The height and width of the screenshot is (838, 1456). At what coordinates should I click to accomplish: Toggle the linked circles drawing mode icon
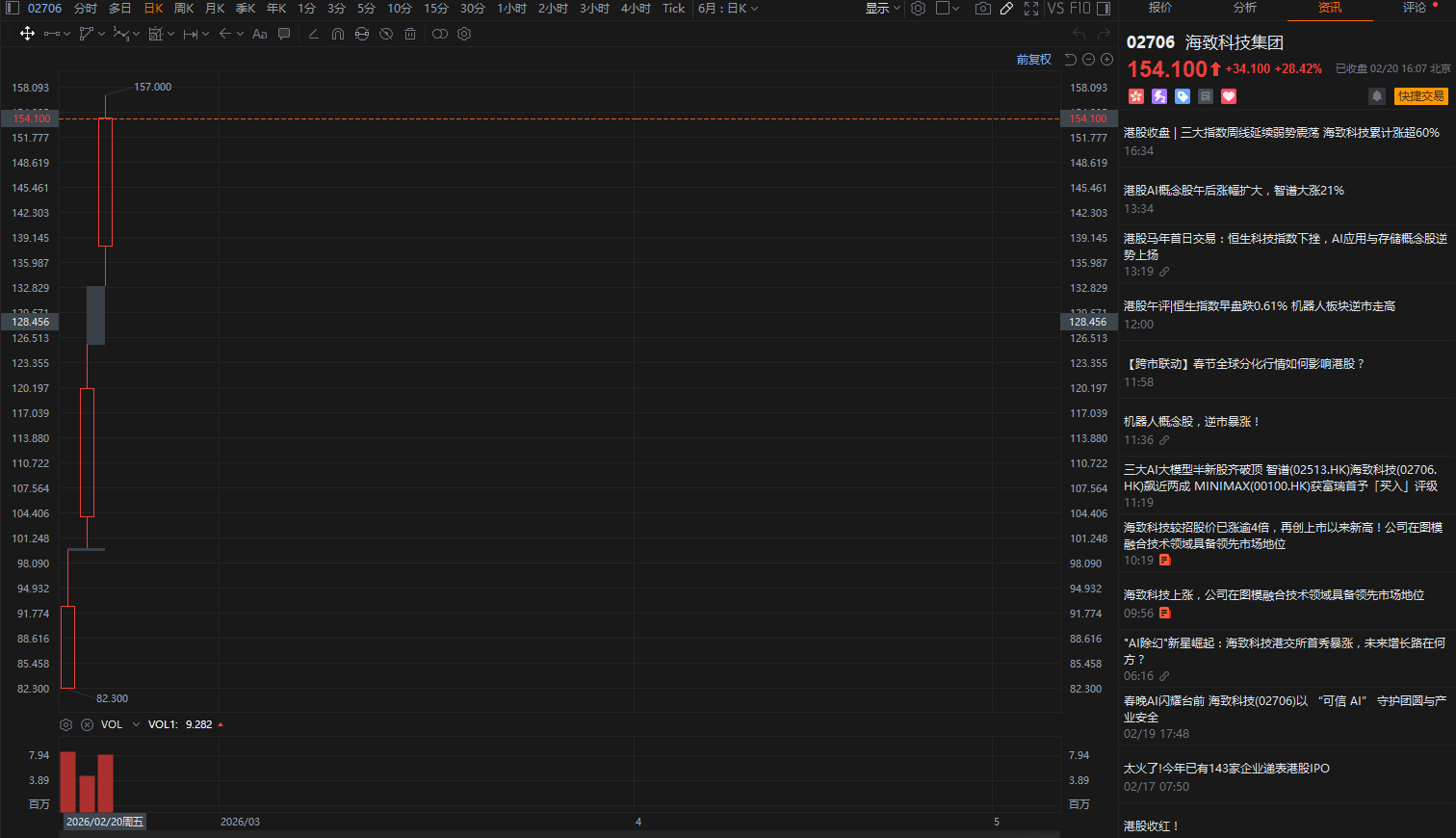440,34
